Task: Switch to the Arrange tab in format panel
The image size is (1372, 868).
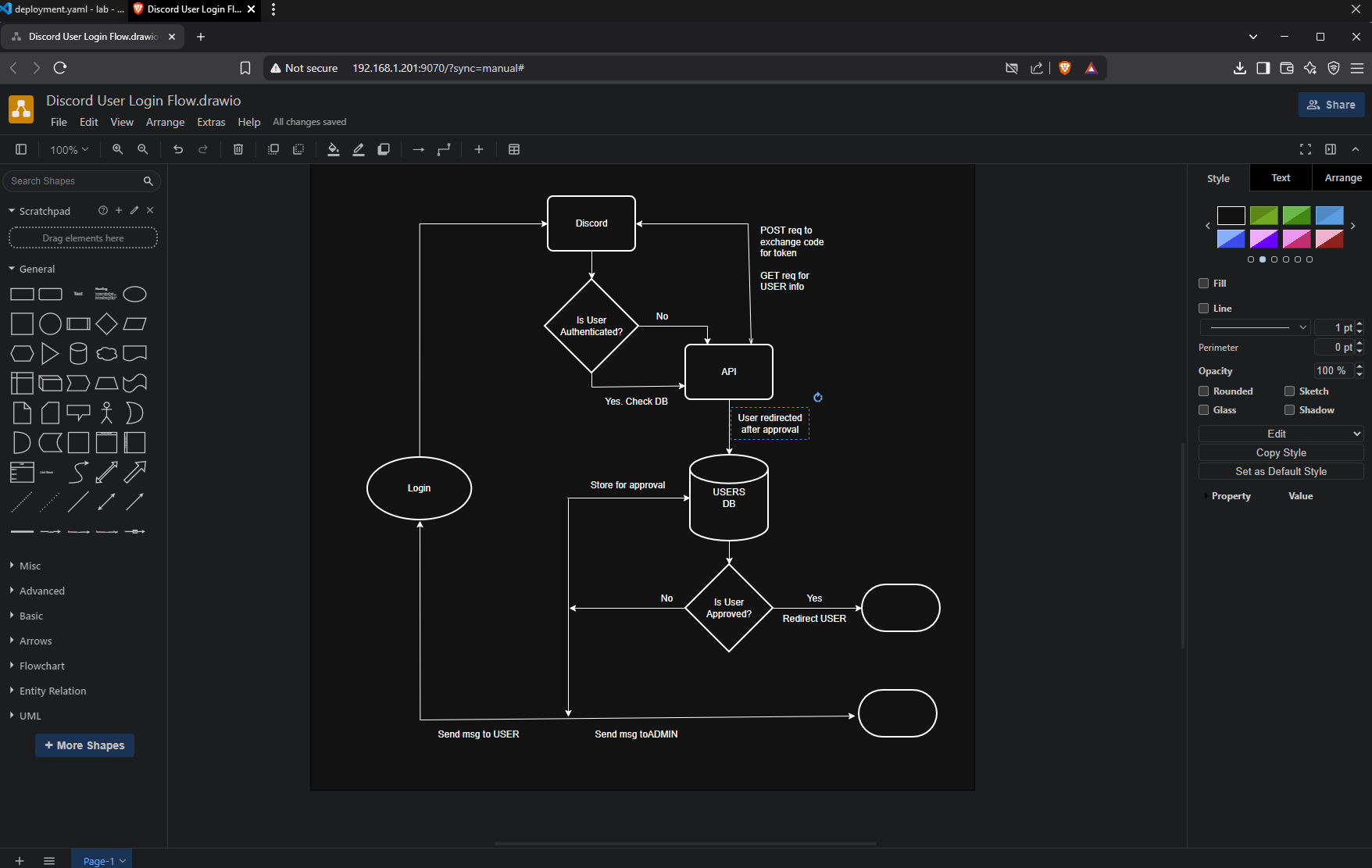Action: (1343, 178)
